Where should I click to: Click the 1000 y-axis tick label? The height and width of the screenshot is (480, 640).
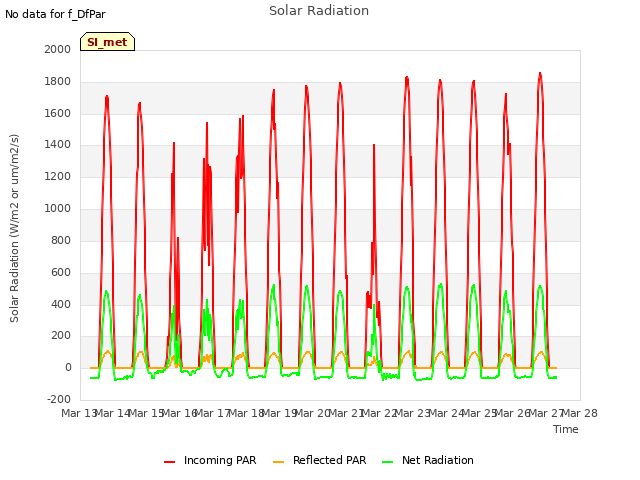pyautogui.click(x=58, y=209)
